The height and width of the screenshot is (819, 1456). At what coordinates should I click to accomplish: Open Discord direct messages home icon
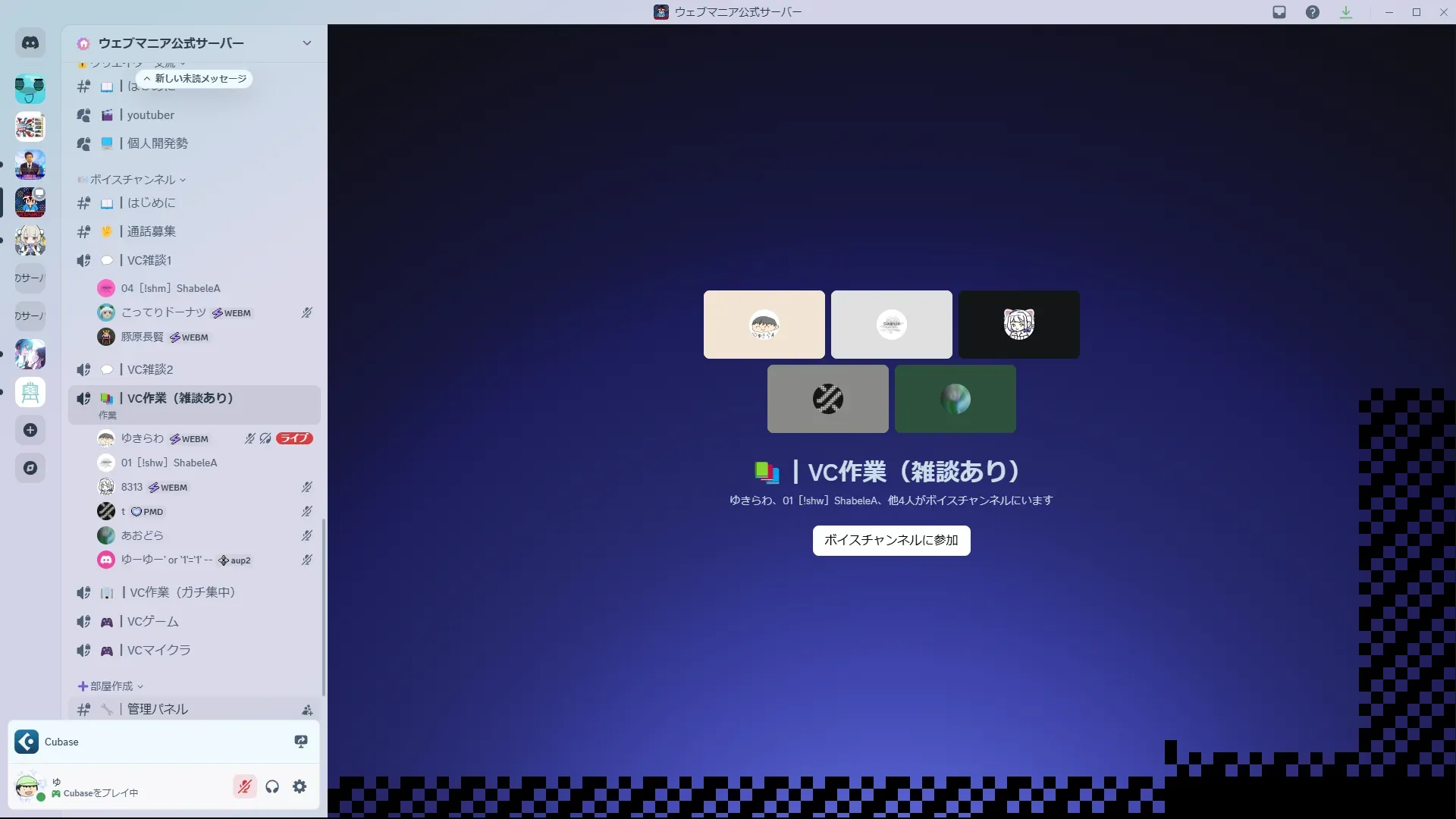tap(30, 43)
